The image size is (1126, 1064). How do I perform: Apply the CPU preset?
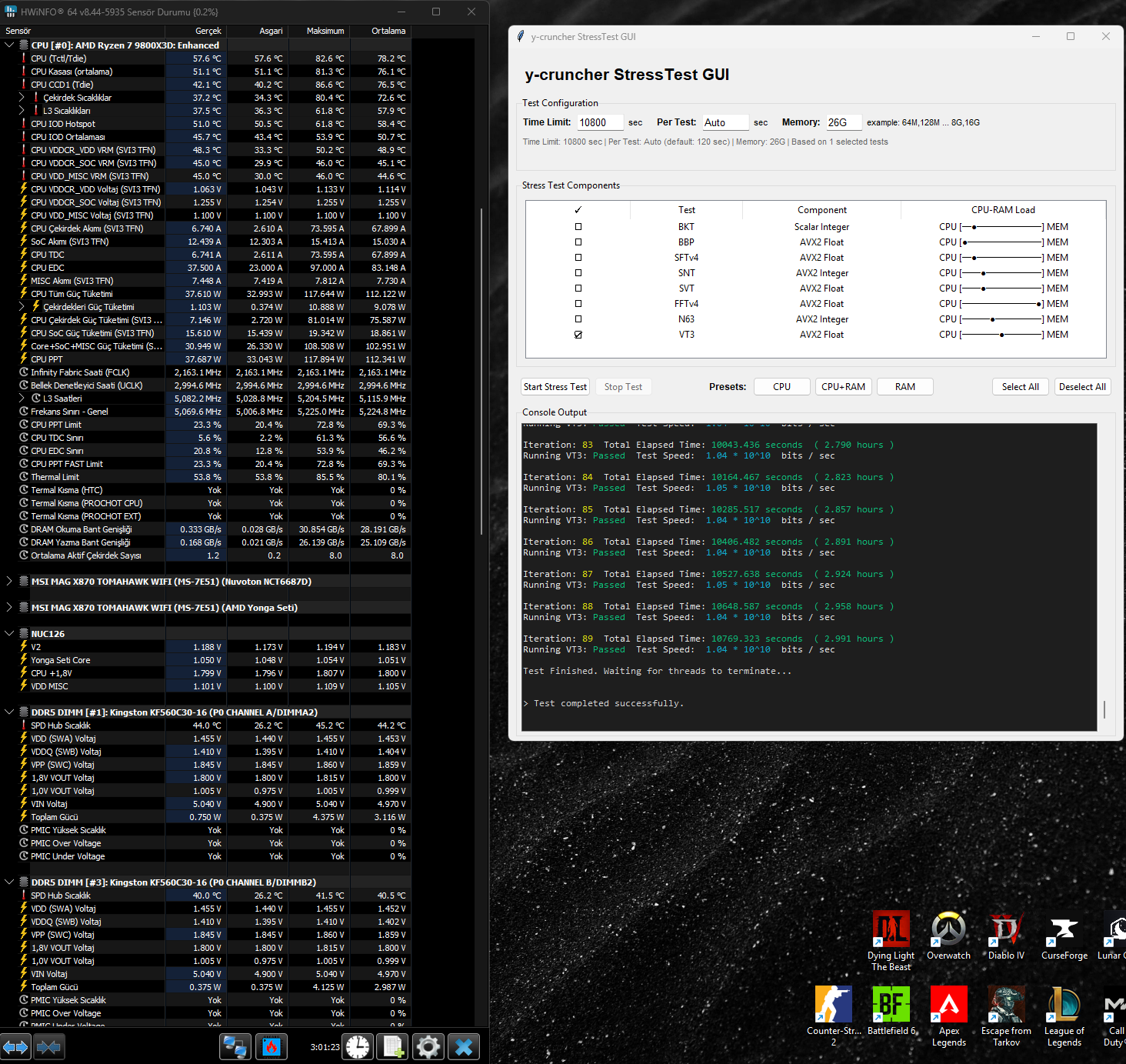tap(782, 387)
